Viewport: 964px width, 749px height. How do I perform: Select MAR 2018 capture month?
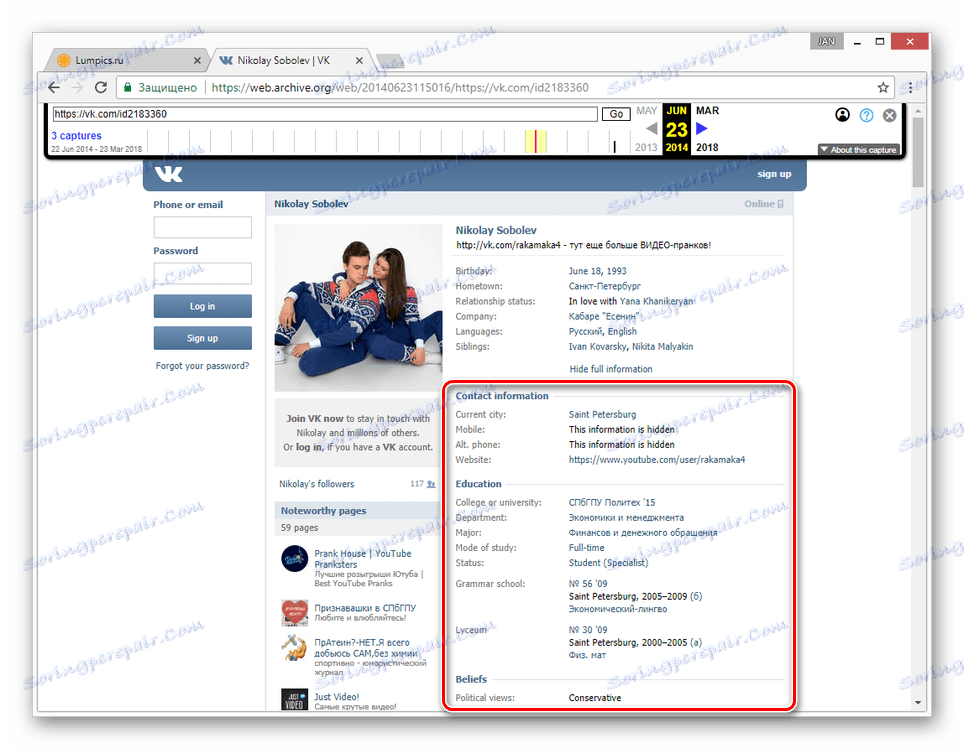[707, 111]
